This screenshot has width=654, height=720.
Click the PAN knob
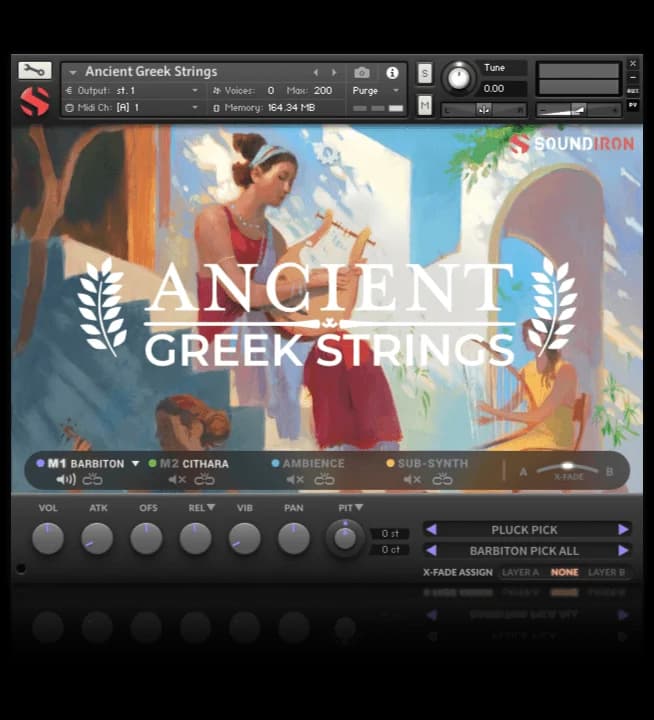(293, 538)
